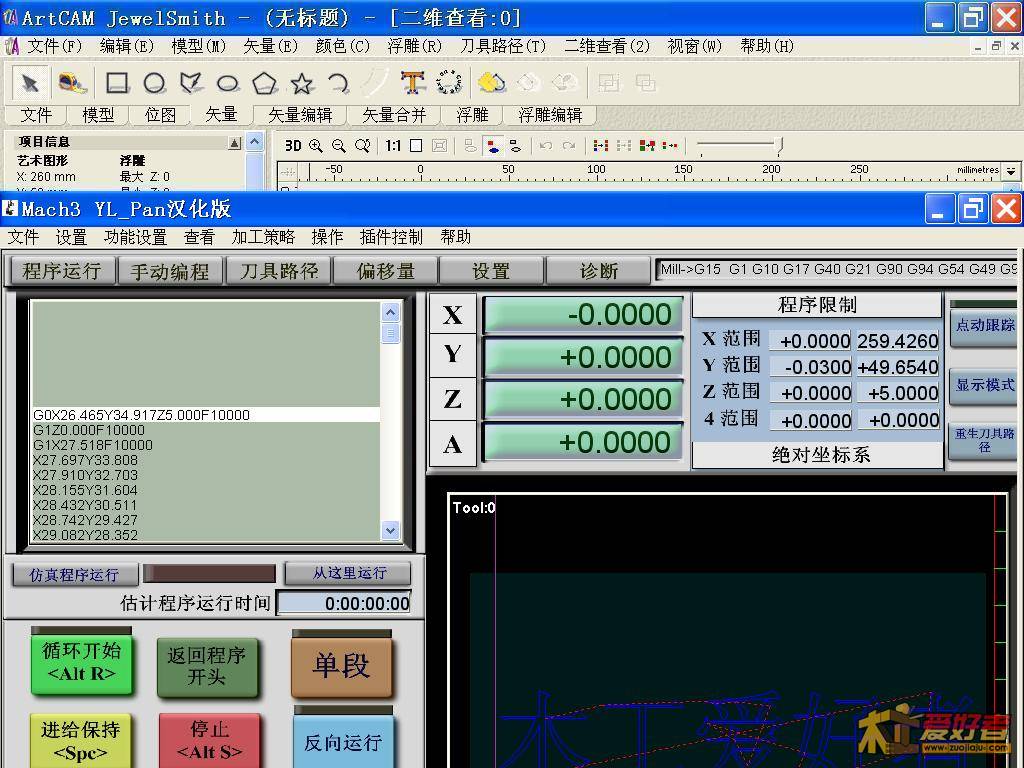The image size is (1024, 768).
Task: Zero the Z axis button
Action: (453, 398)
